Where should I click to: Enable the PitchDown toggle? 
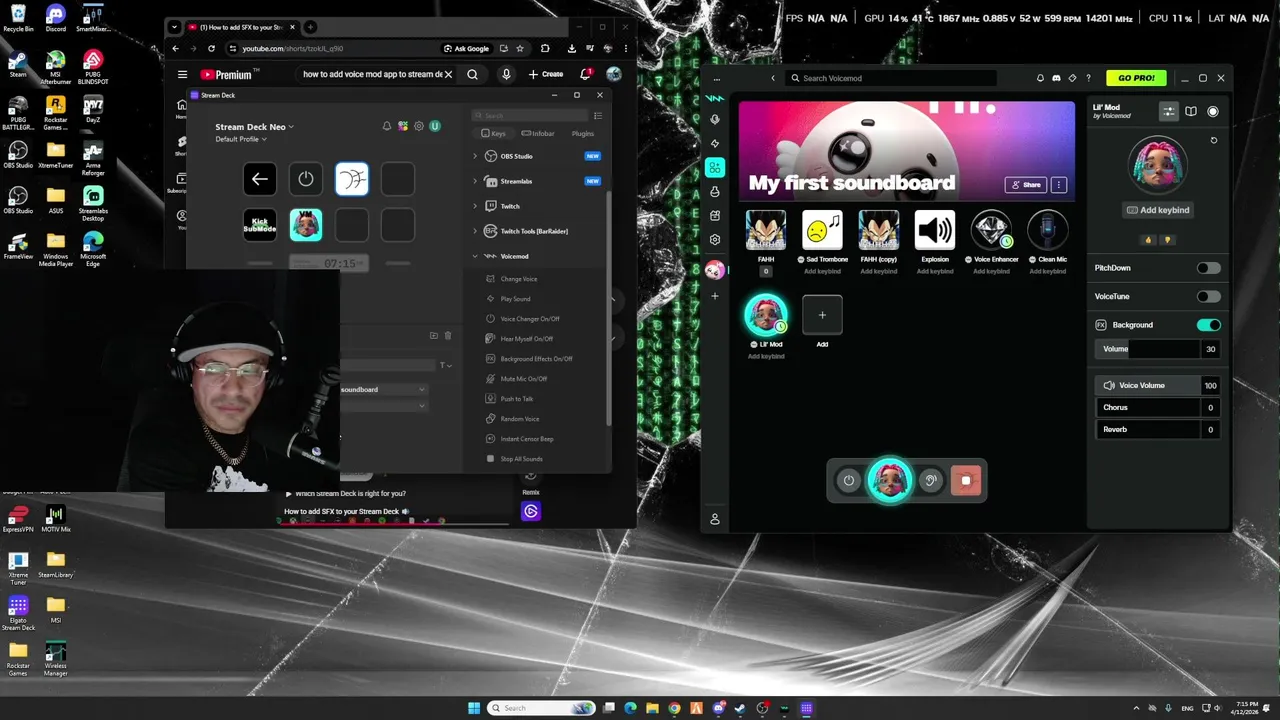coord(1208,268)
